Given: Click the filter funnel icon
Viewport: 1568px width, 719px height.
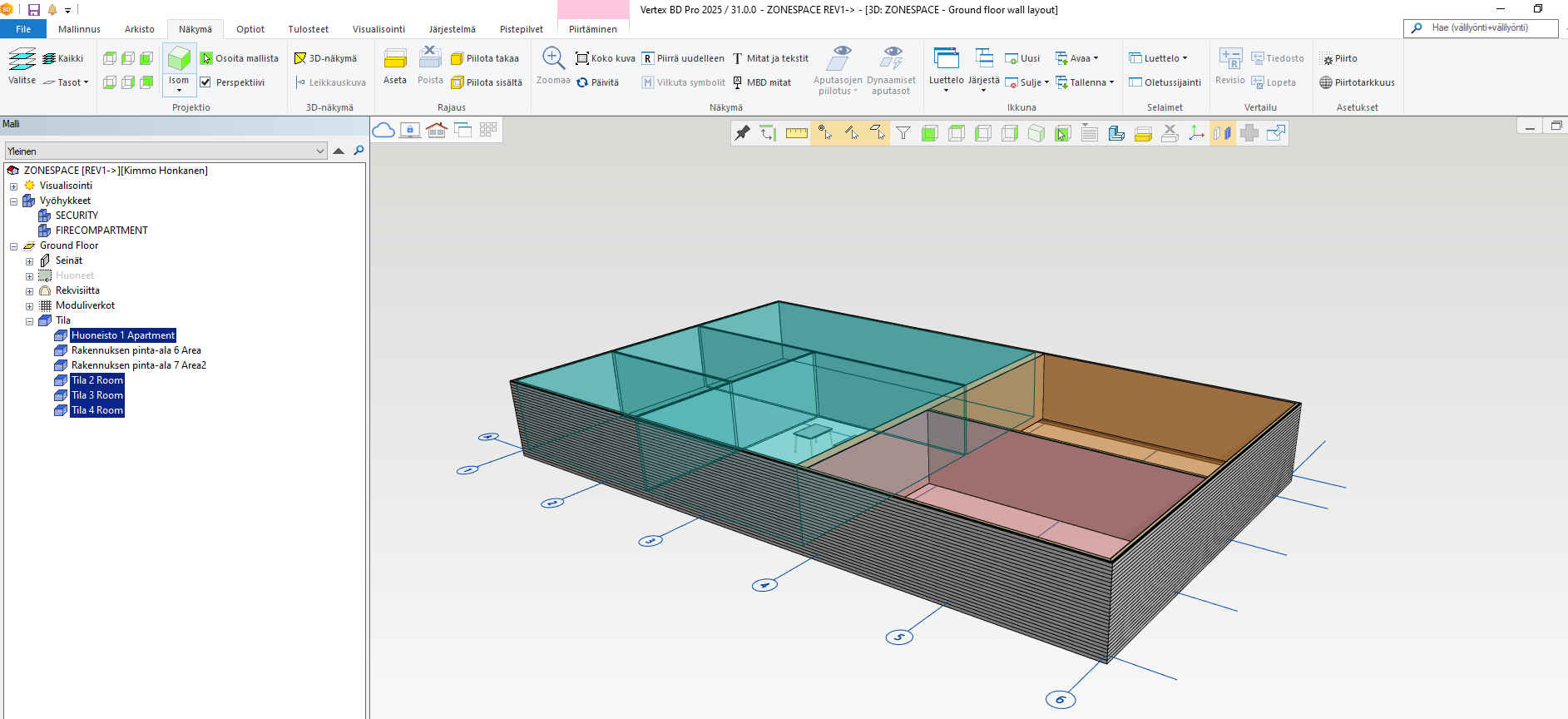Looking at the screenshot, I should 903,133.
